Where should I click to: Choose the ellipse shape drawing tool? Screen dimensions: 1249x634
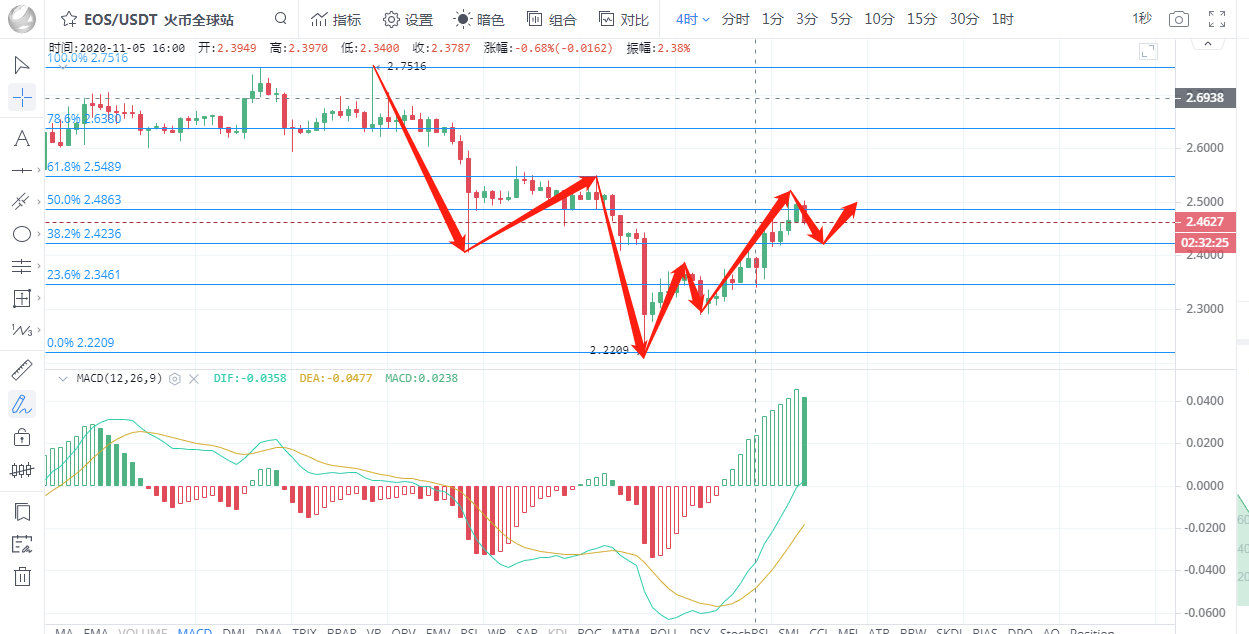click(22, 234)
